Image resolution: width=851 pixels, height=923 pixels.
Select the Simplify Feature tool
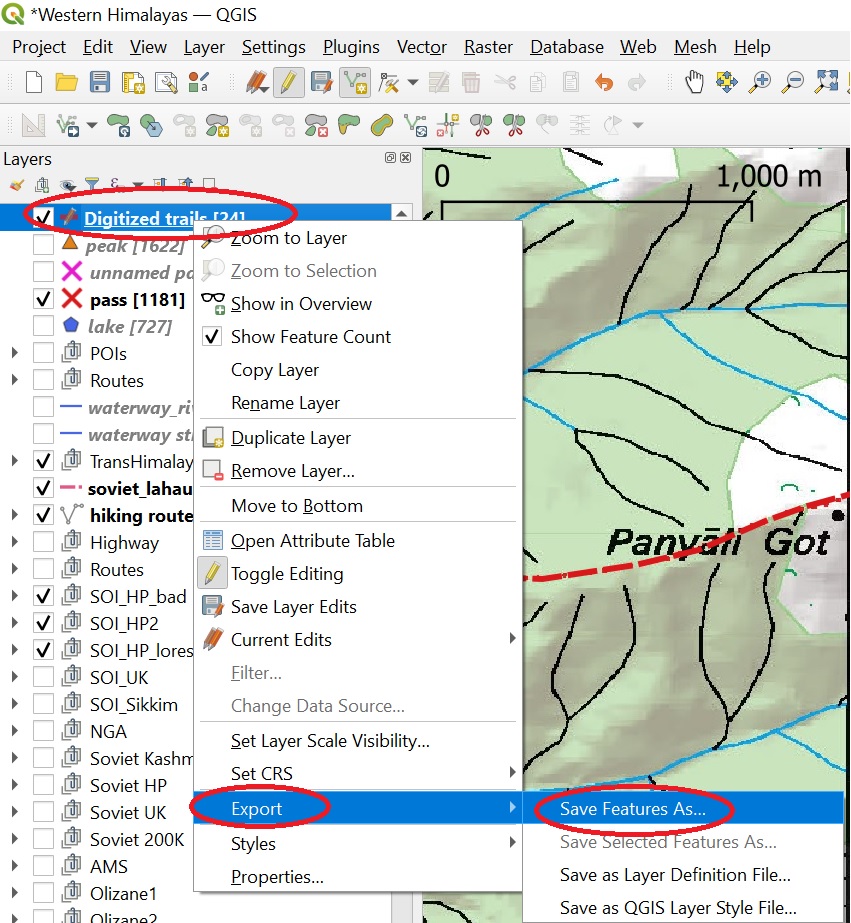tap(152, 125)
